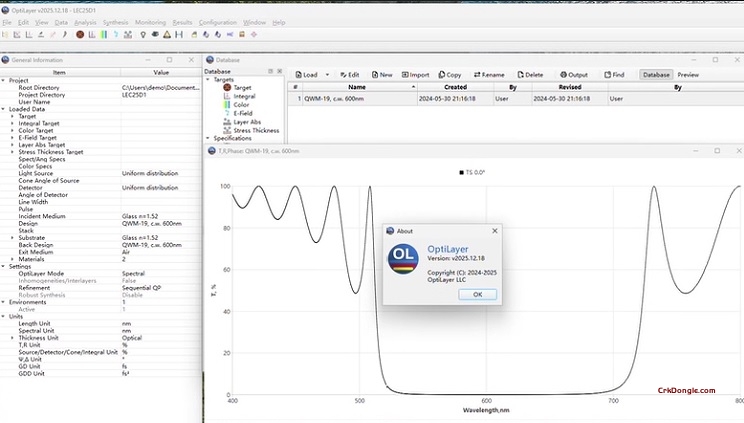This screenshot has height=423, width=744.
Task: Select Color in the Database tree
Action: pos(241,105)
